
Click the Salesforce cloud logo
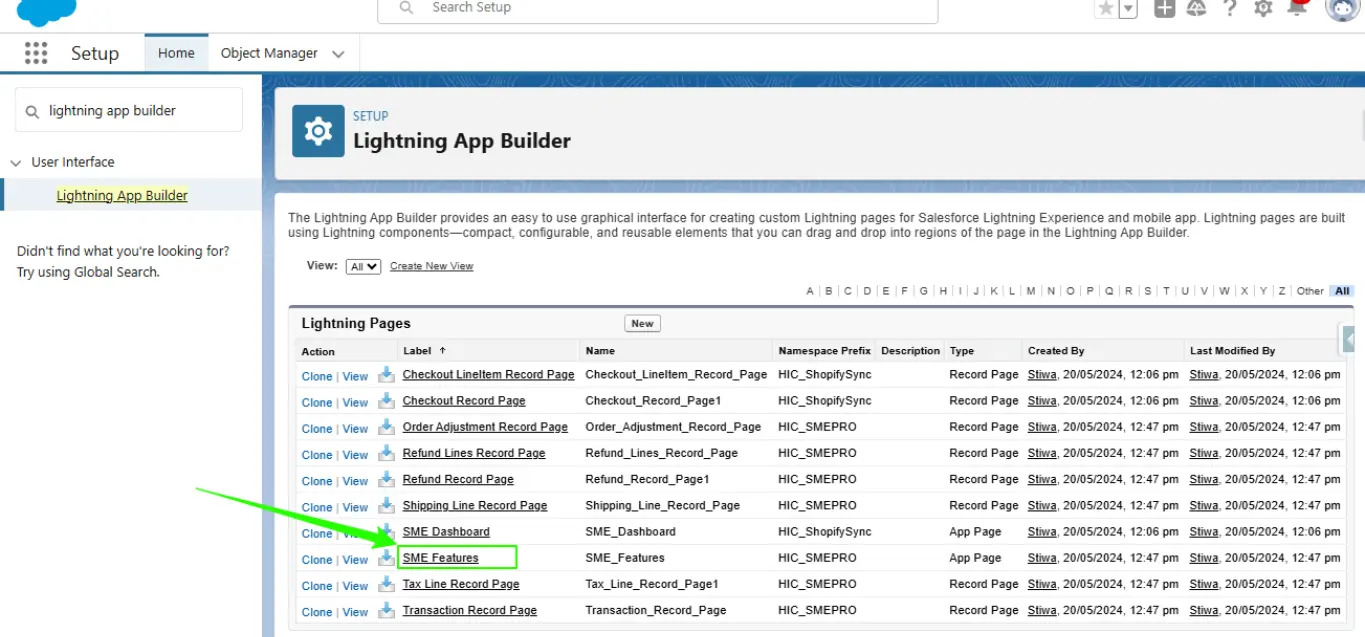point(47,12)
